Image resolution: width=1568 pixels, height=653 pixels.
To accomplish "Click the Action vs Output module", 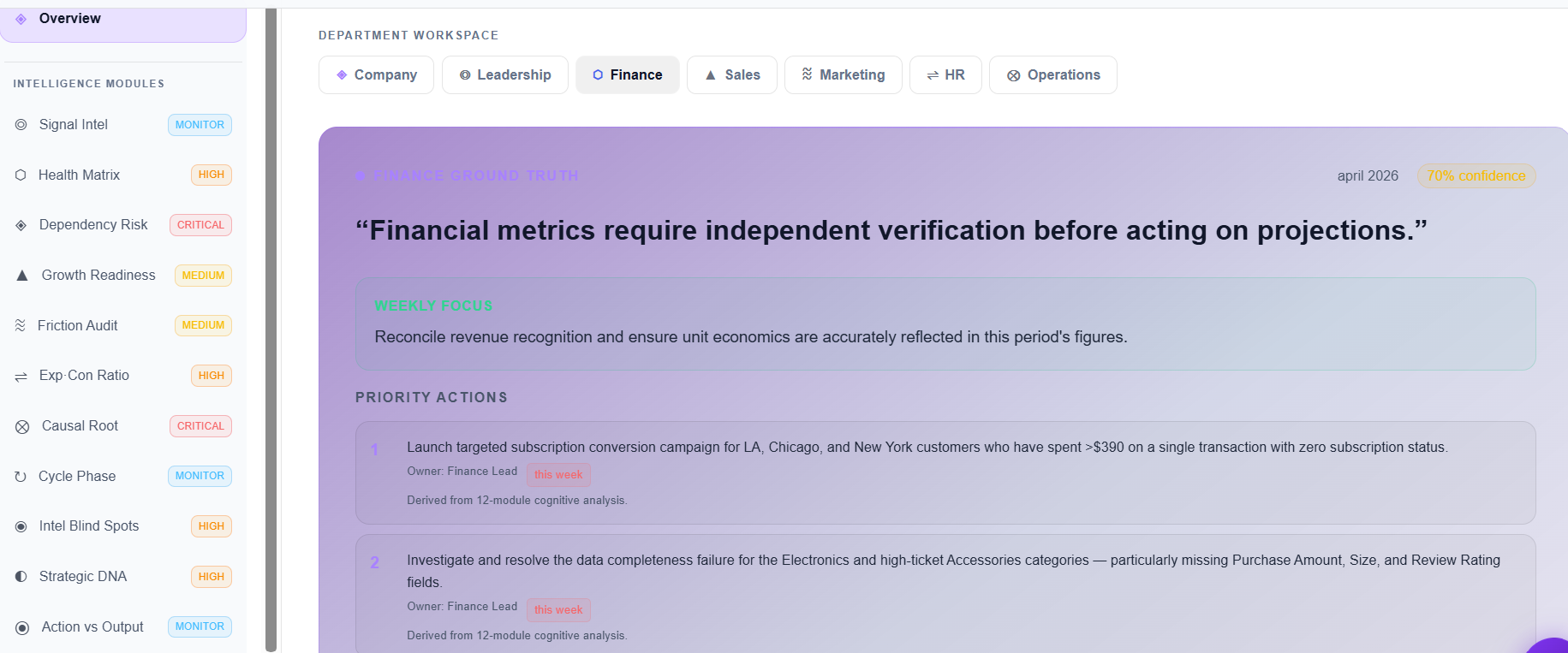I will (x=123, y=627).
